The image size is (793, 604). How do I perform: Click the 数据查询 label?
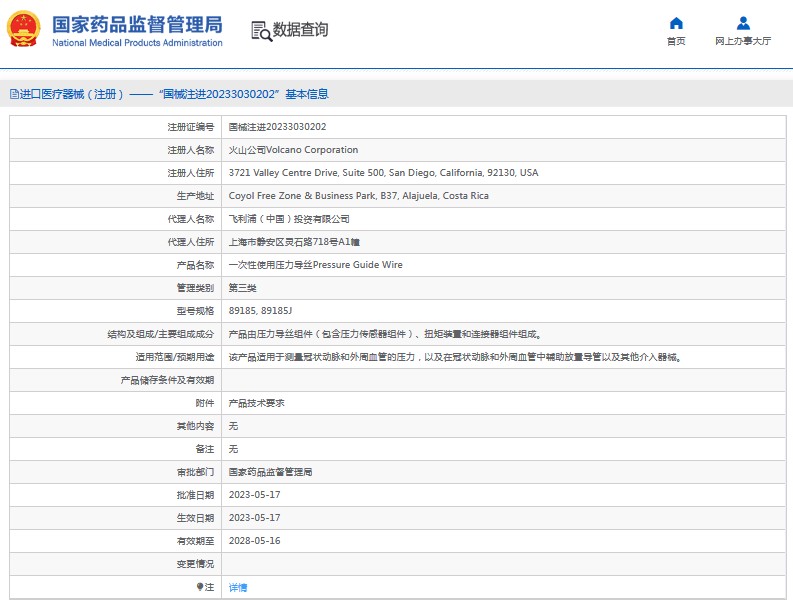pyautogui.click(x=300, y=30)
